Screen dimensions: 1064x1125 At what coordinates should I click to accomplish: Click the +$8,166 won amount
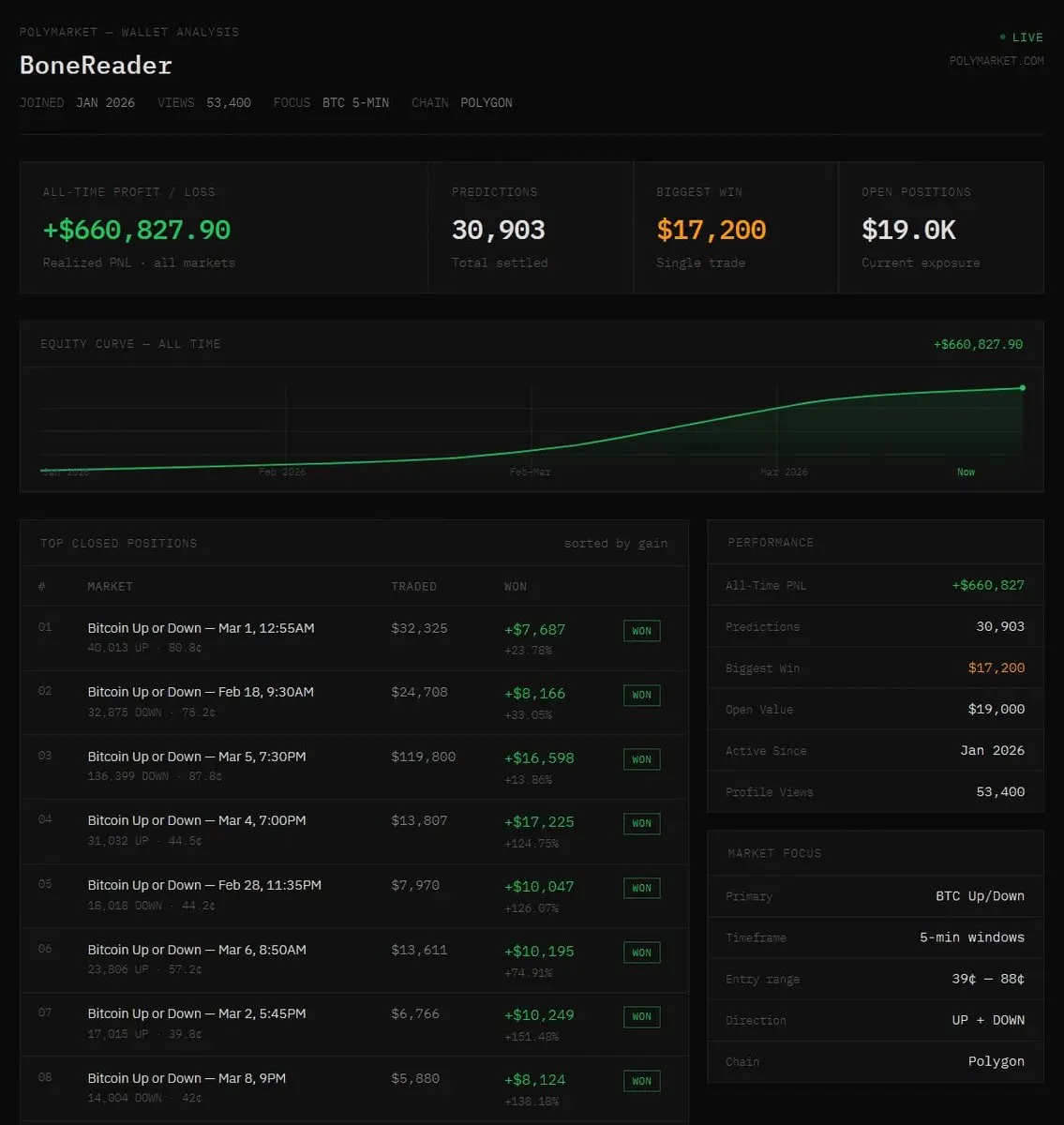click(x=534, y=694)
